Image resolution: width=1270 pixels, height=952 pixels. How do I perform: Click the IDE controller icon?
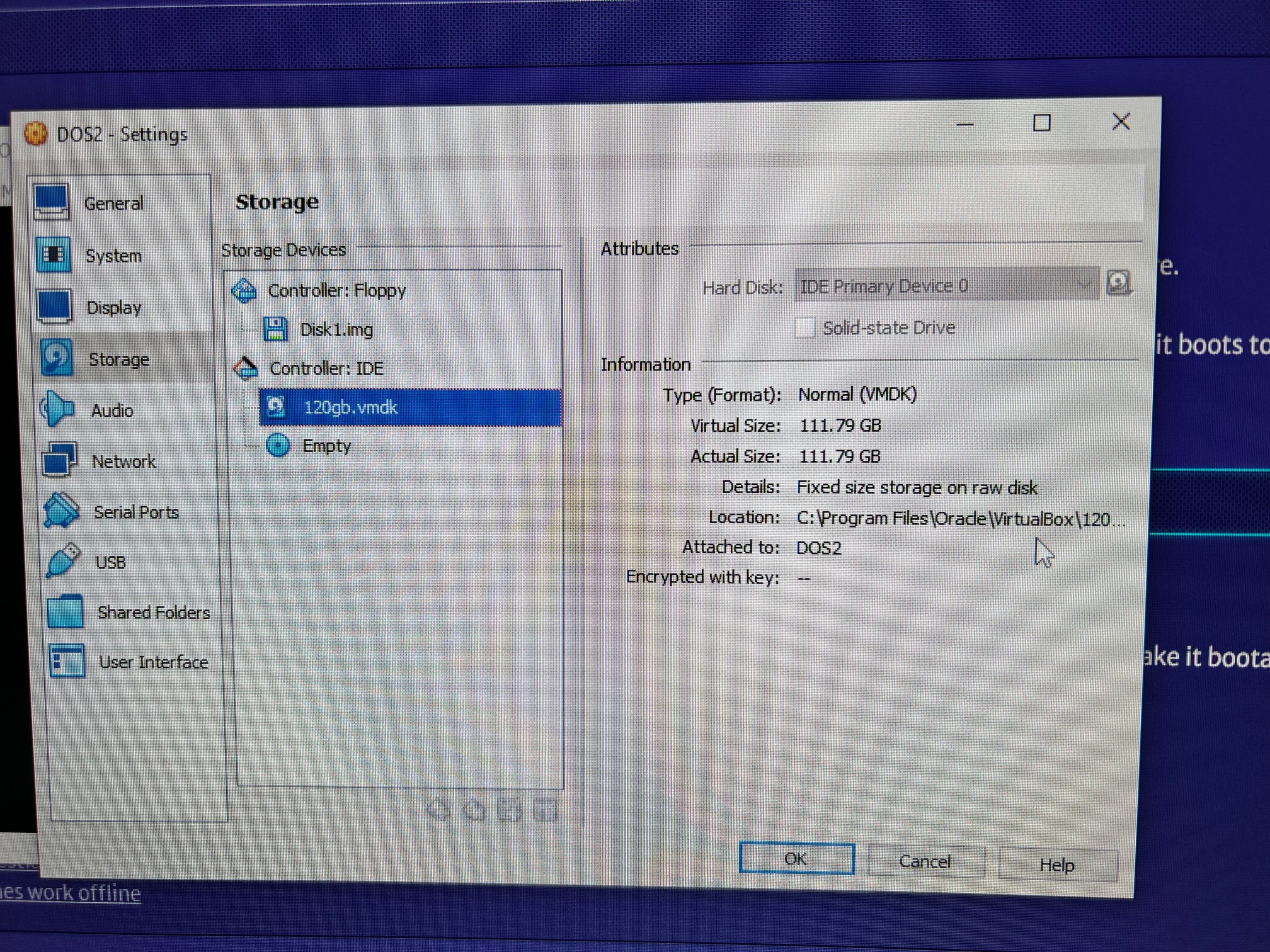tap(246, 368)
